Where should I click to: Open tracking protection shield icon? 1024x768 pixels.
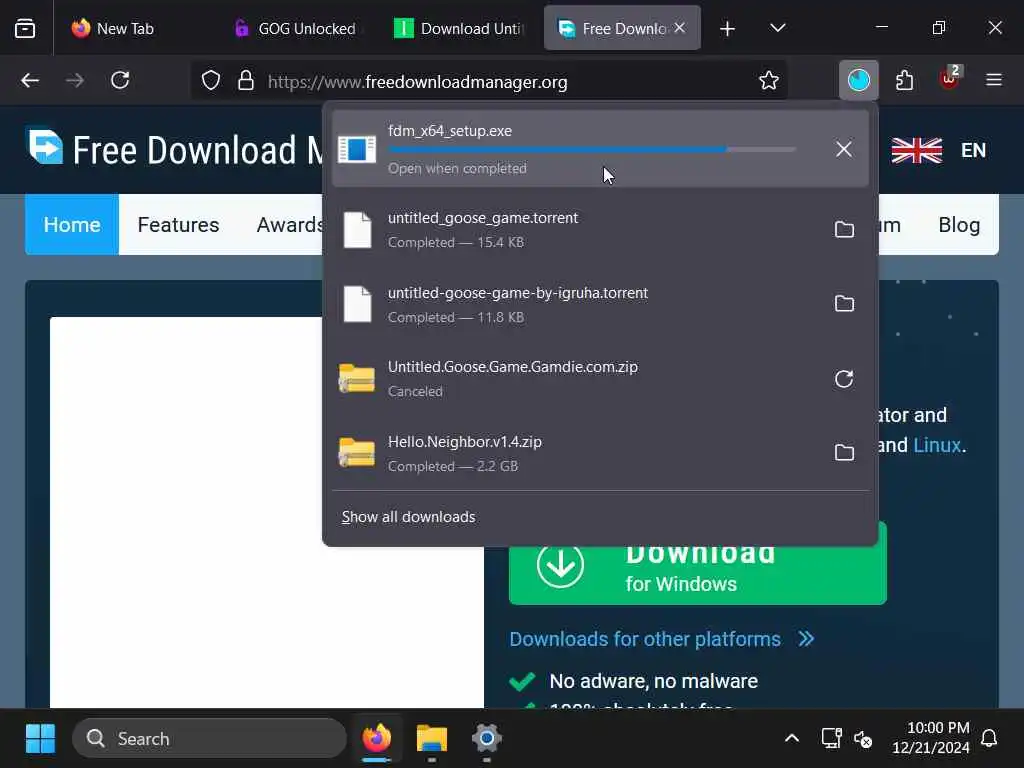[211, 80]
